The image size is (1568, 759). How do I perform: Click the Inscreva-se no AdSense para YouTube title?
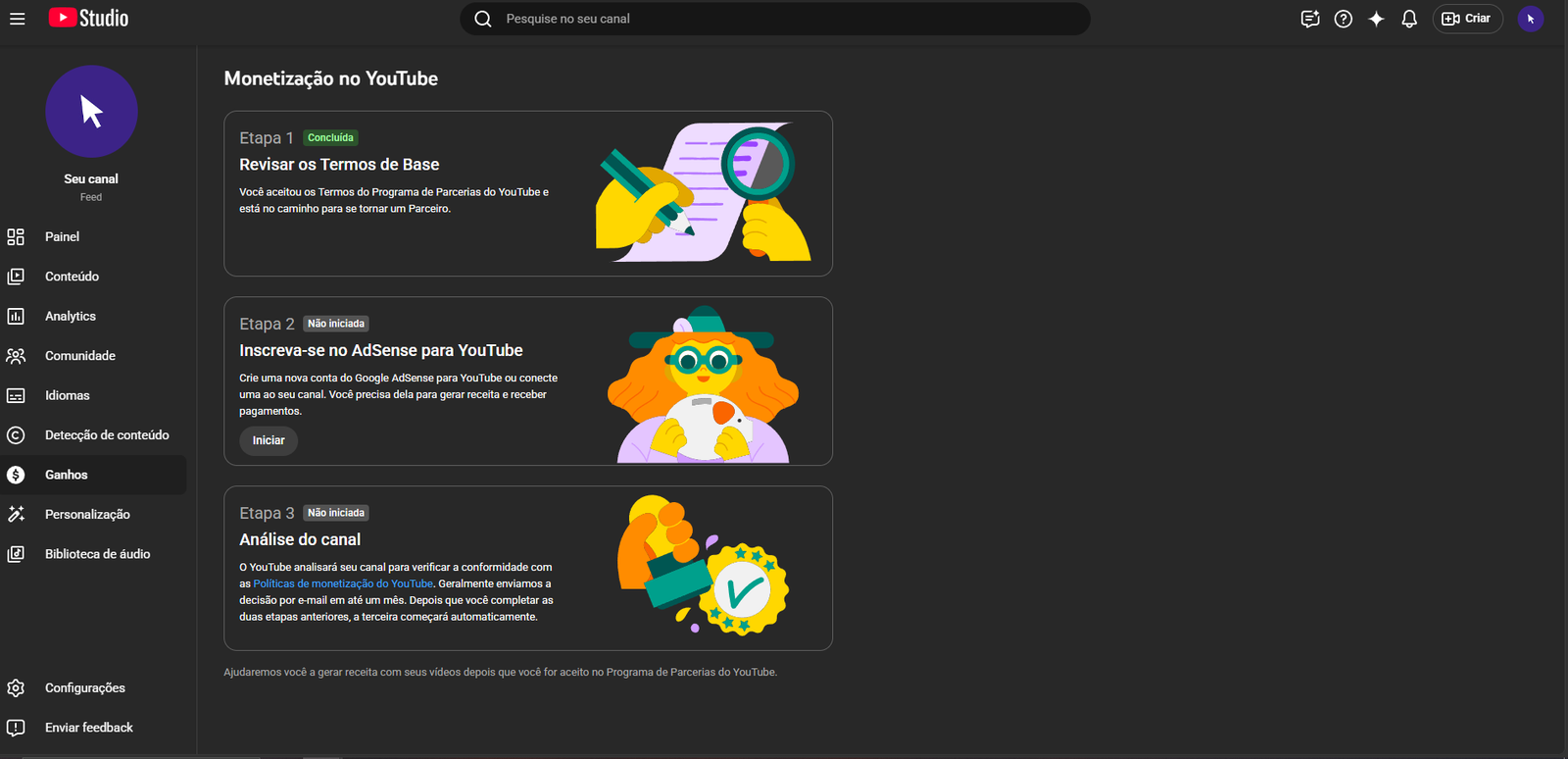point(381,350)
